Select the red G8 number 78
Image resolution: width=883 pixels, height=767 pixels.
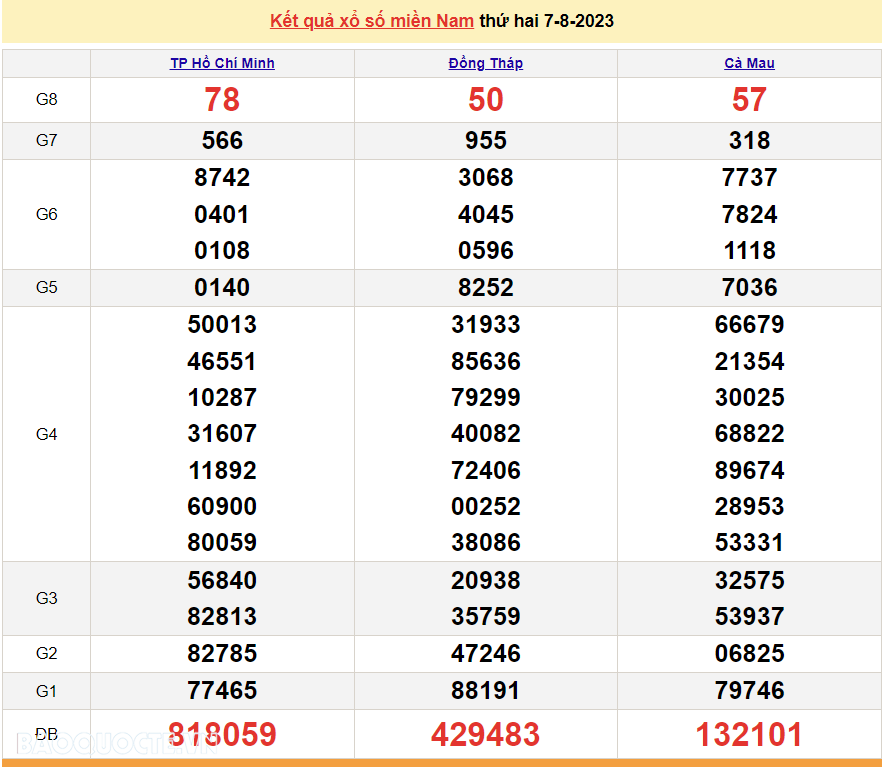click(222, 99)
